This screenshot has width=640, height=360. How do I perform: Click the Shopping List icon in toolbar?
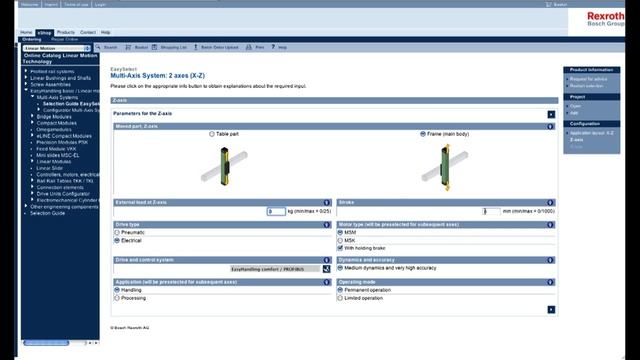pyautogui.click(x=155, y=47)
